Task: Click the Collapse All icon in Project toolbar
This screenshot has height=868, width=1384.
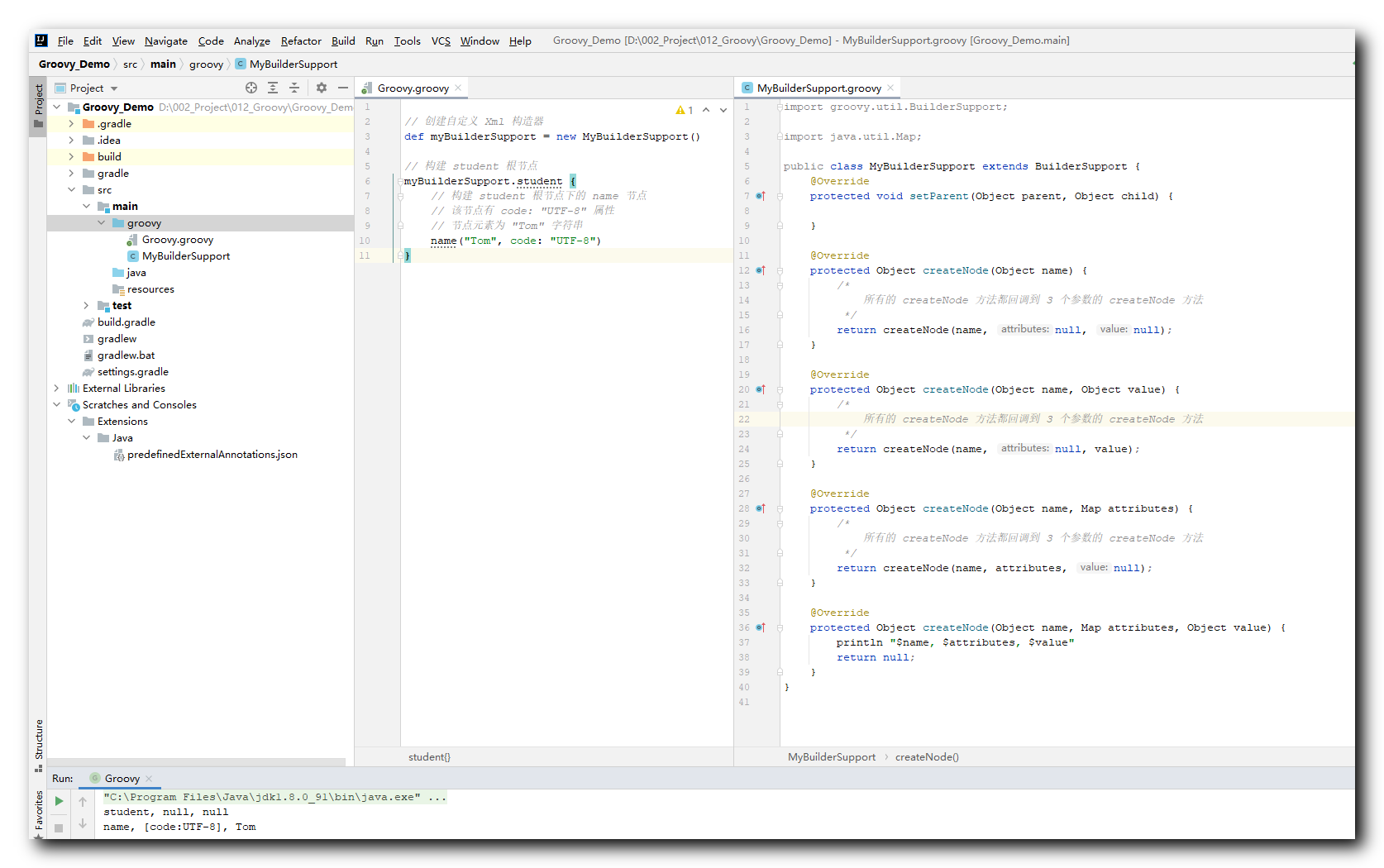Action: click(x=294, y=87)
